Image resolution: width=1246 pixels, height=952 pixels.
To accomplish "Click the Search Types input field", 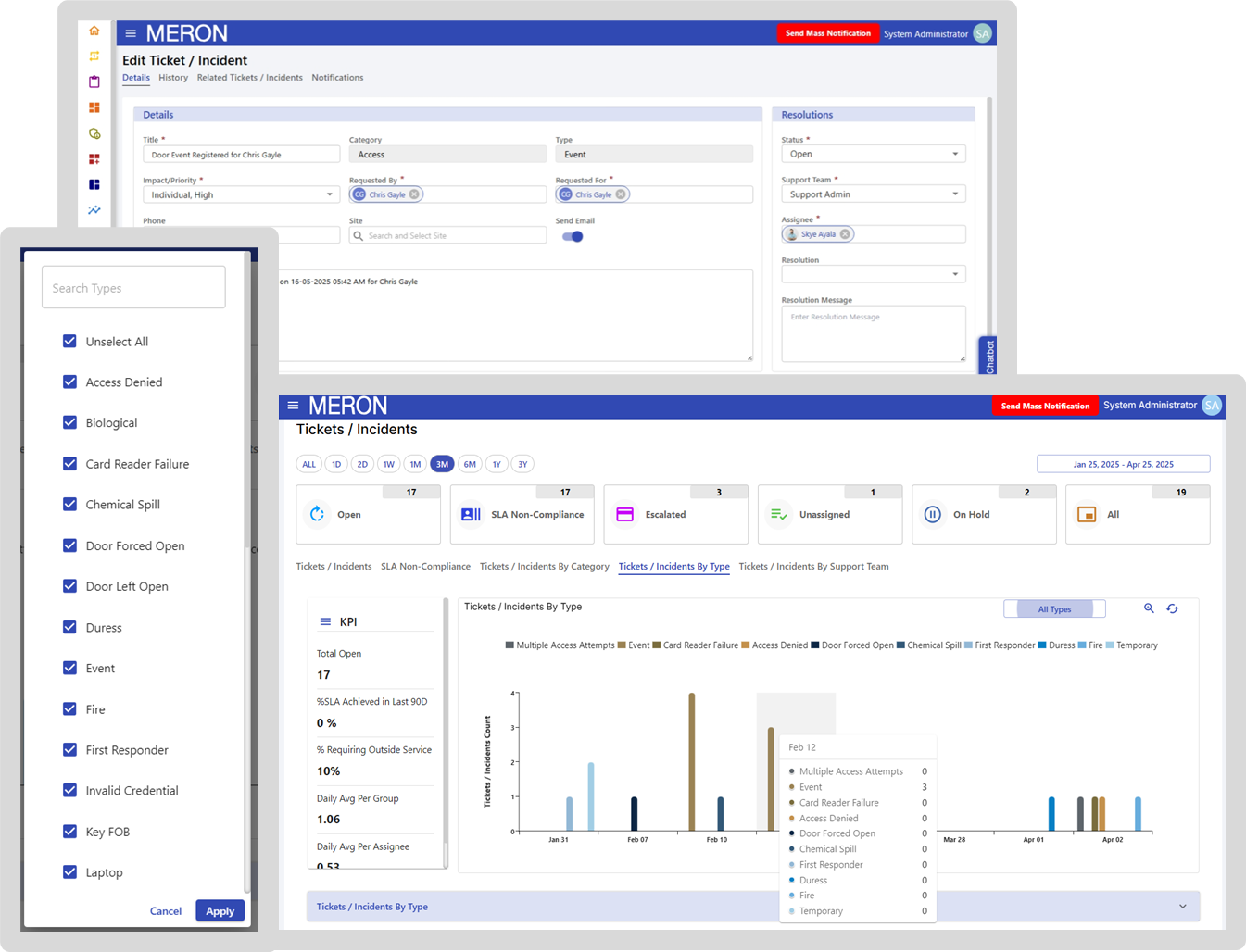I will click(x=133, y=287).
